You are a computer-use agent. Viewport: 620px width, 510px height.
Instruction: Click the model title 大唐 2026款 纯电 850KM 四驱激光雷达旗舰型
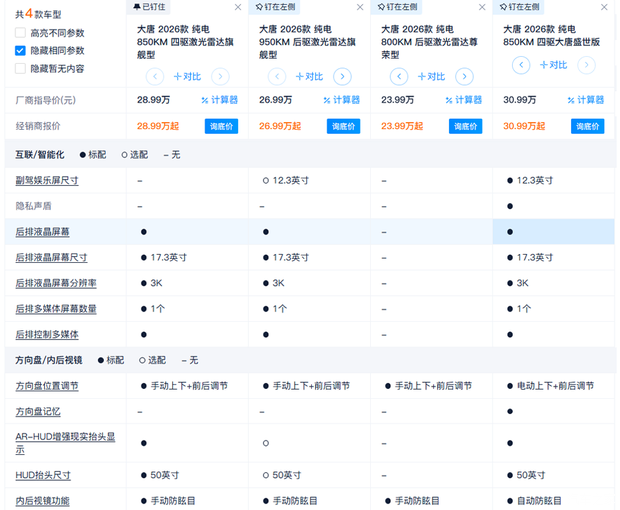185,42
